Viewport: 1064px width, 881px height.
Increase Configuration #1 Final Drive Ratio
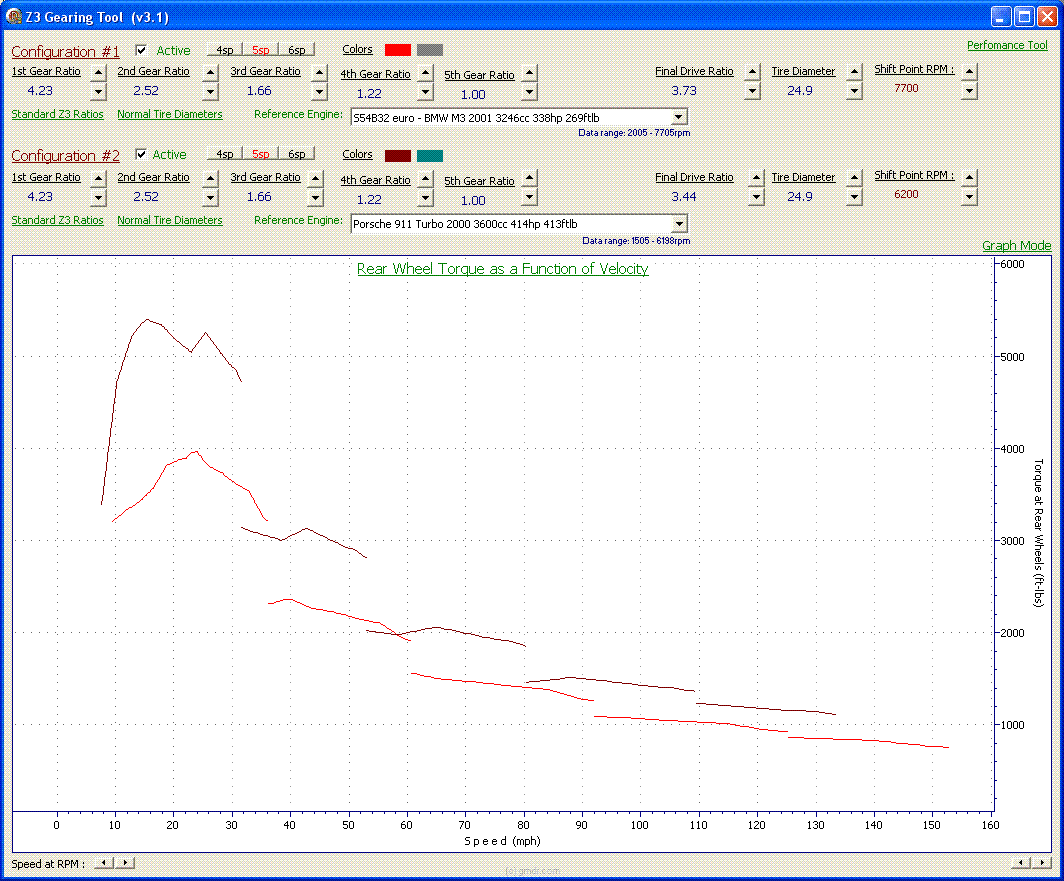coord(753,72)
